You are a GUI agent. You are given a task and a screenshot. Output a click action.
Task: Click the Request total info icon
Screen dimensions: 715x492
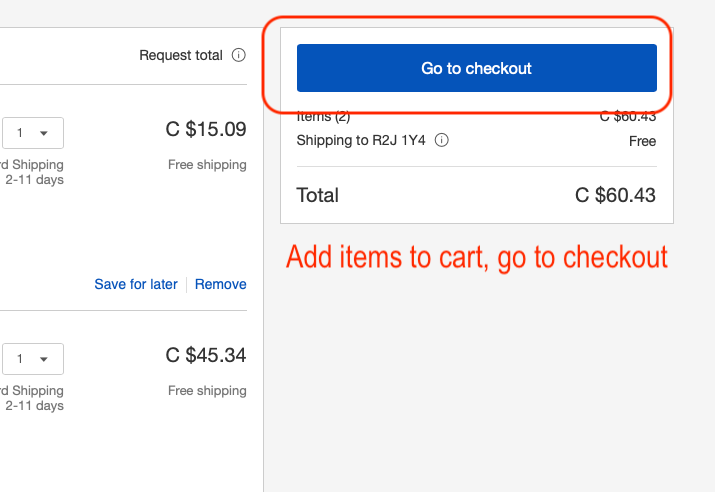point(238,56)
